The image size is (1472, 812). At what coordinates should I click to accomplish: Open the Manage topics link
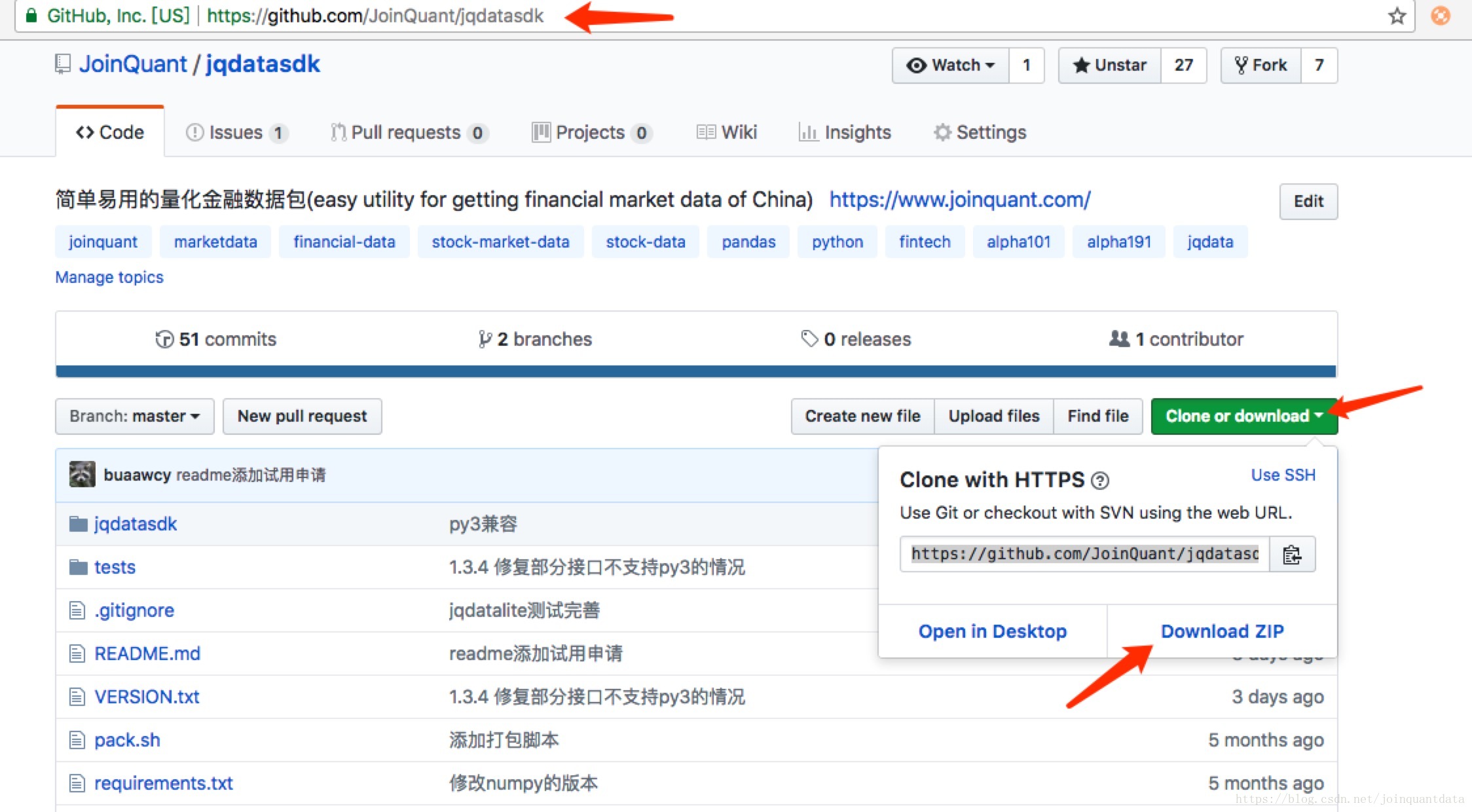pos(109,277)
